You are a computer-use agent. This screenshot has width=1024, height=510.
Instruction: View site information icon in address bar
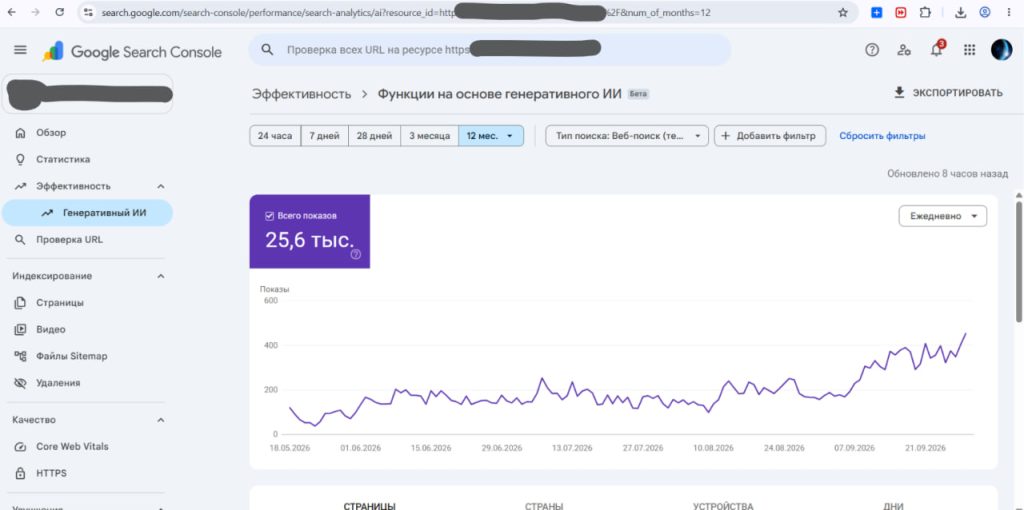(x=88, y=12)
